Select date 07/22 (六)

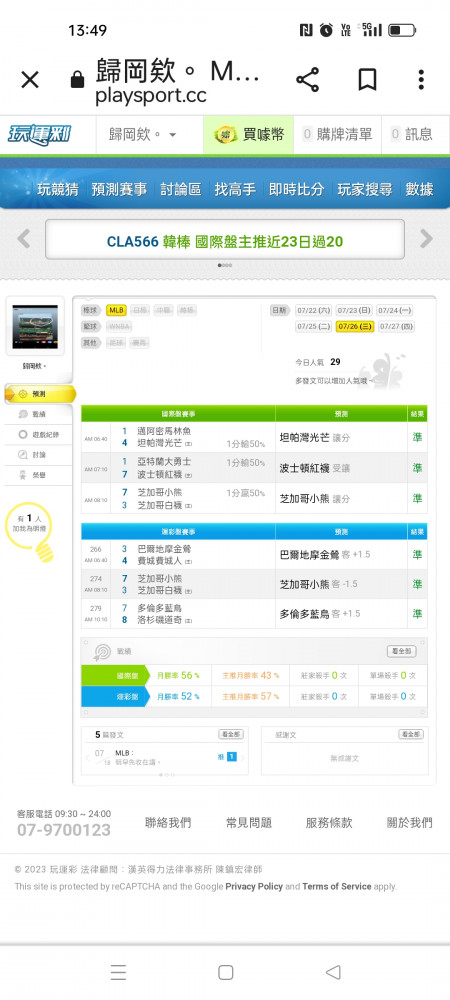[x=314, y=310]
